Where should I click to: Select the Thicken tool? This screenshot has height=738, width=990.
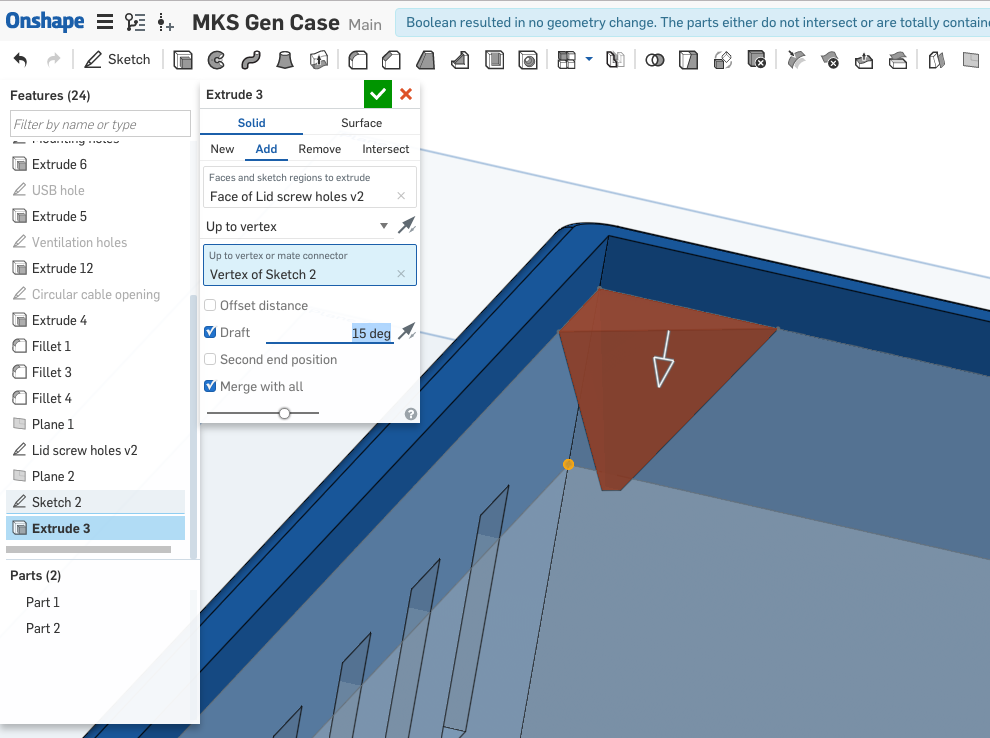[x=319, y=60]
